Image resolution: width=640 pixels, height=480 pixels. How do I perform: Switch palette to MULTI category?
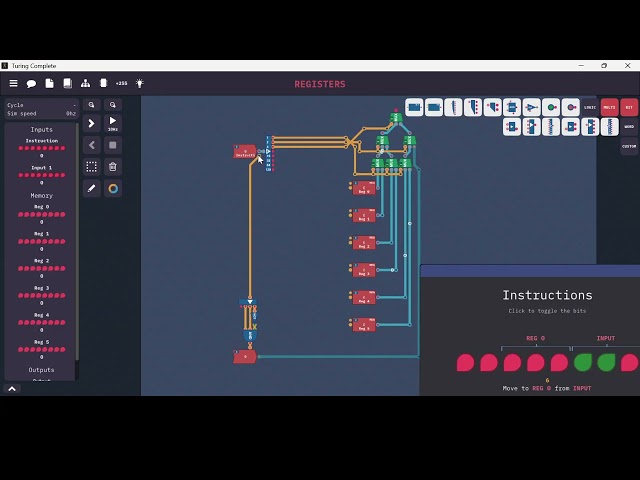(609, 107)
